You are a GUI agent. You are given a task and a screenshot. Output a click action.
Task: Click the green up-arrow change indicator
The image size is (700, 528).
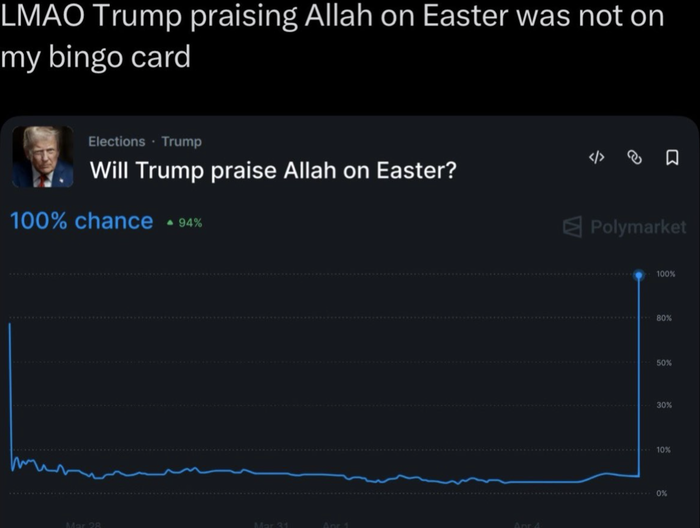pos(170,223)
